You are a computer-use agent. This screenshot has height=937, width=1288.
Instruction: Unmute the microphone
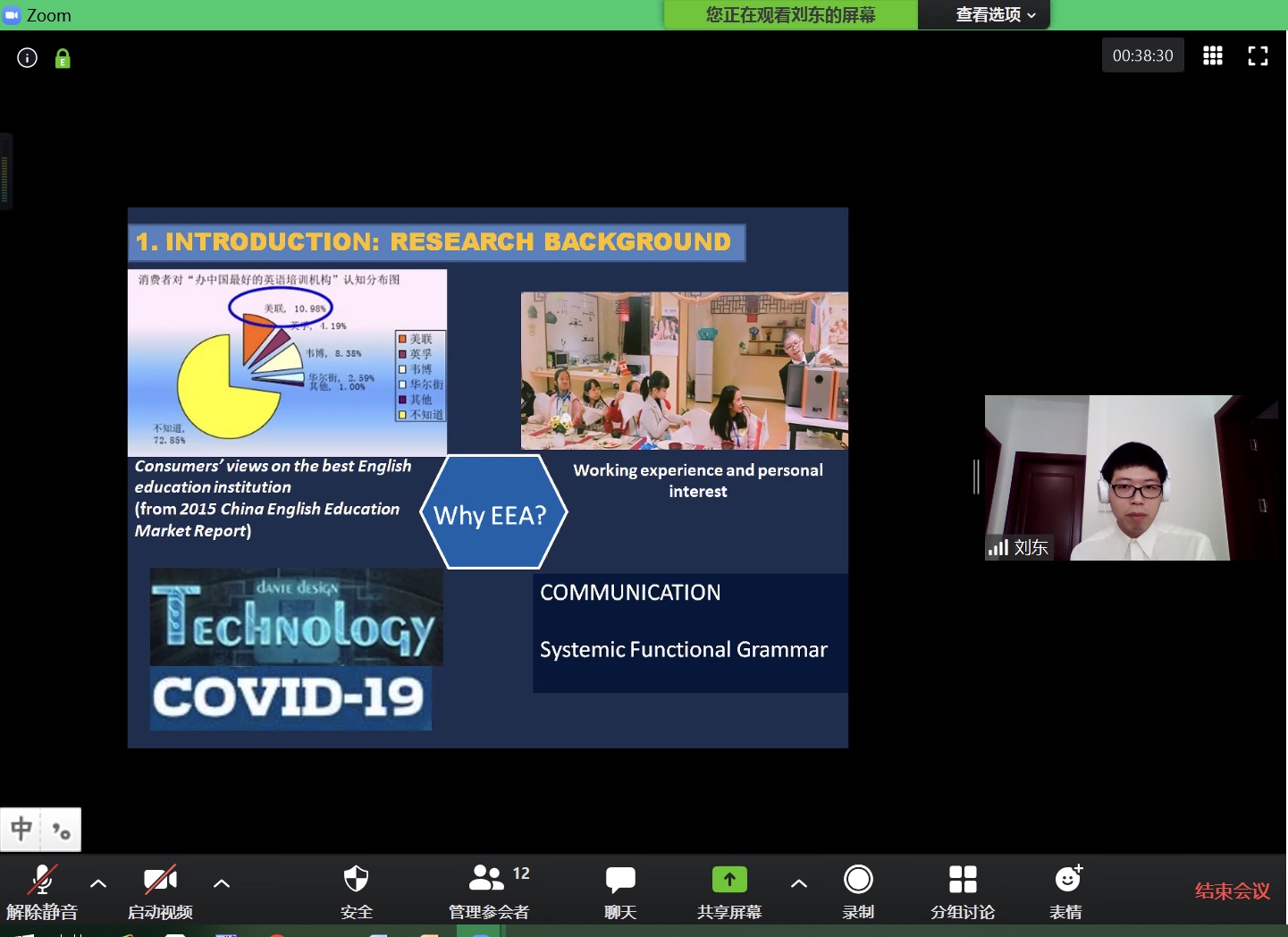pos(42,889)
